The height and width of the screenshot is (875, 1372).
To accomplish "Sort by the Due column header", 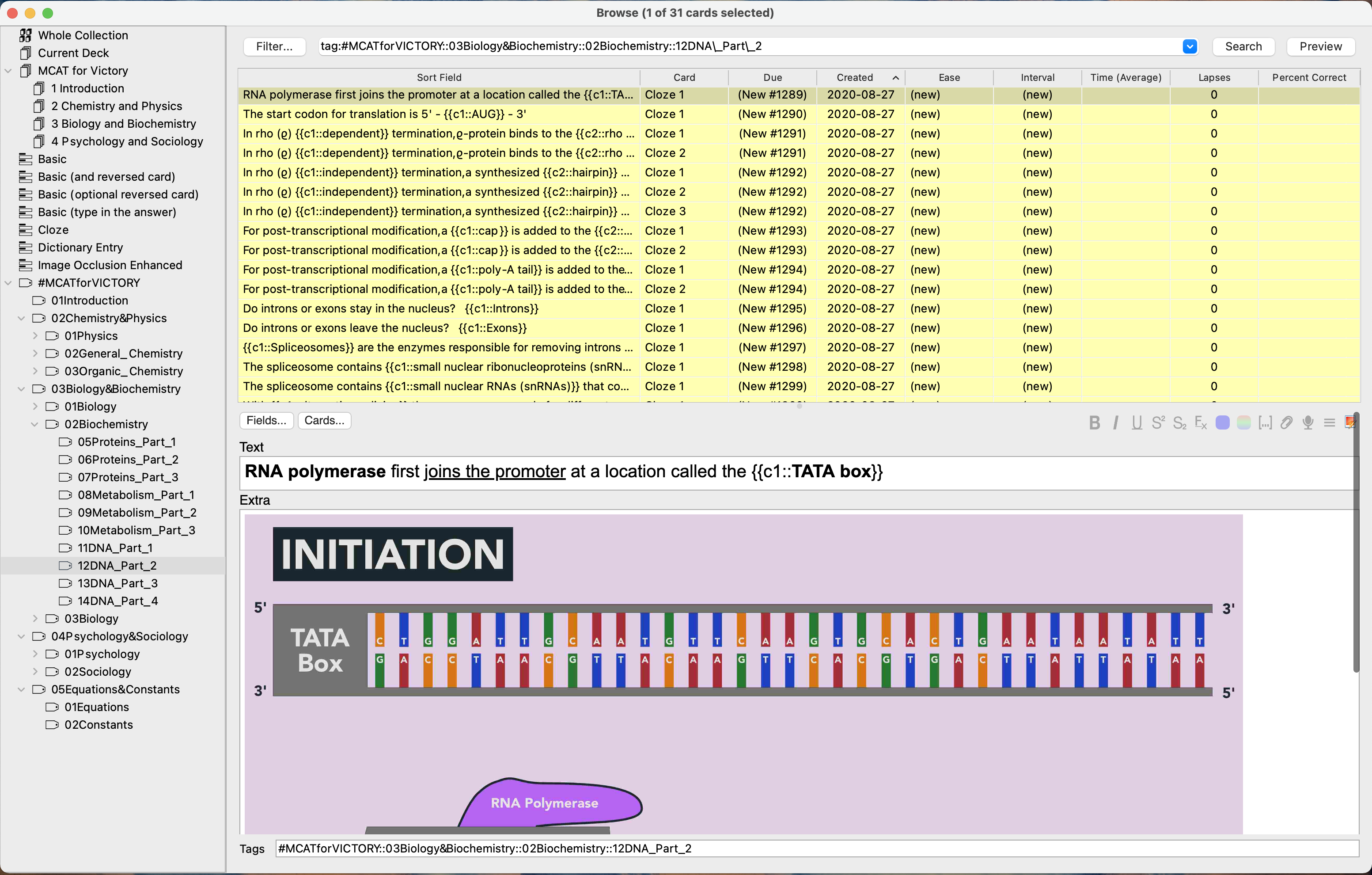I will click(772, 77).
